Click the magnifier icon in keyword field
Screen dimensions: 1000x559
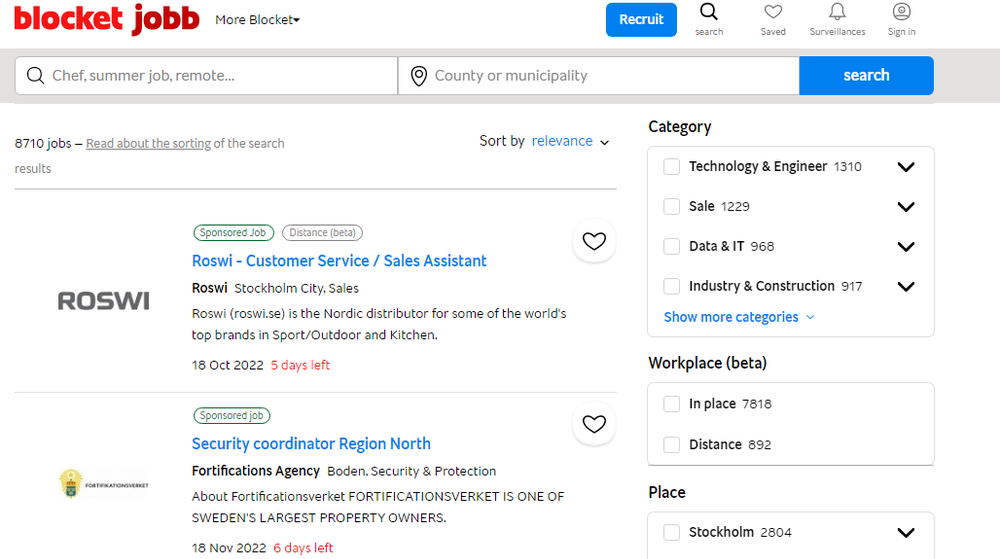coord(36,76)
